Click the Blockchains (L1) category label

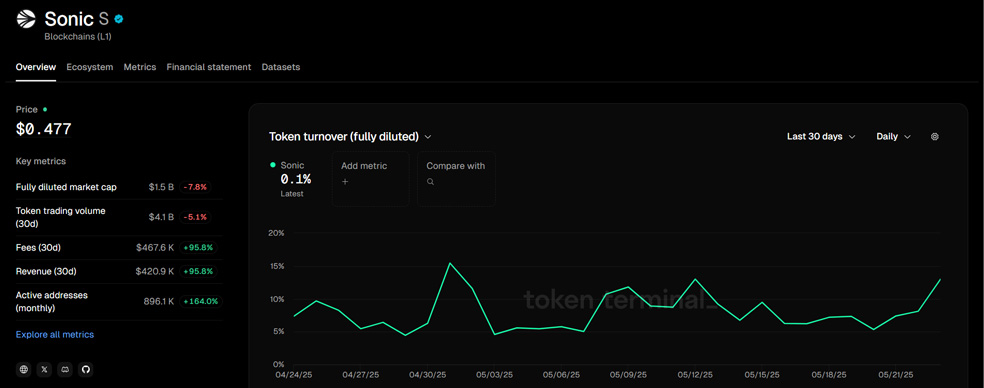point(78,36)
